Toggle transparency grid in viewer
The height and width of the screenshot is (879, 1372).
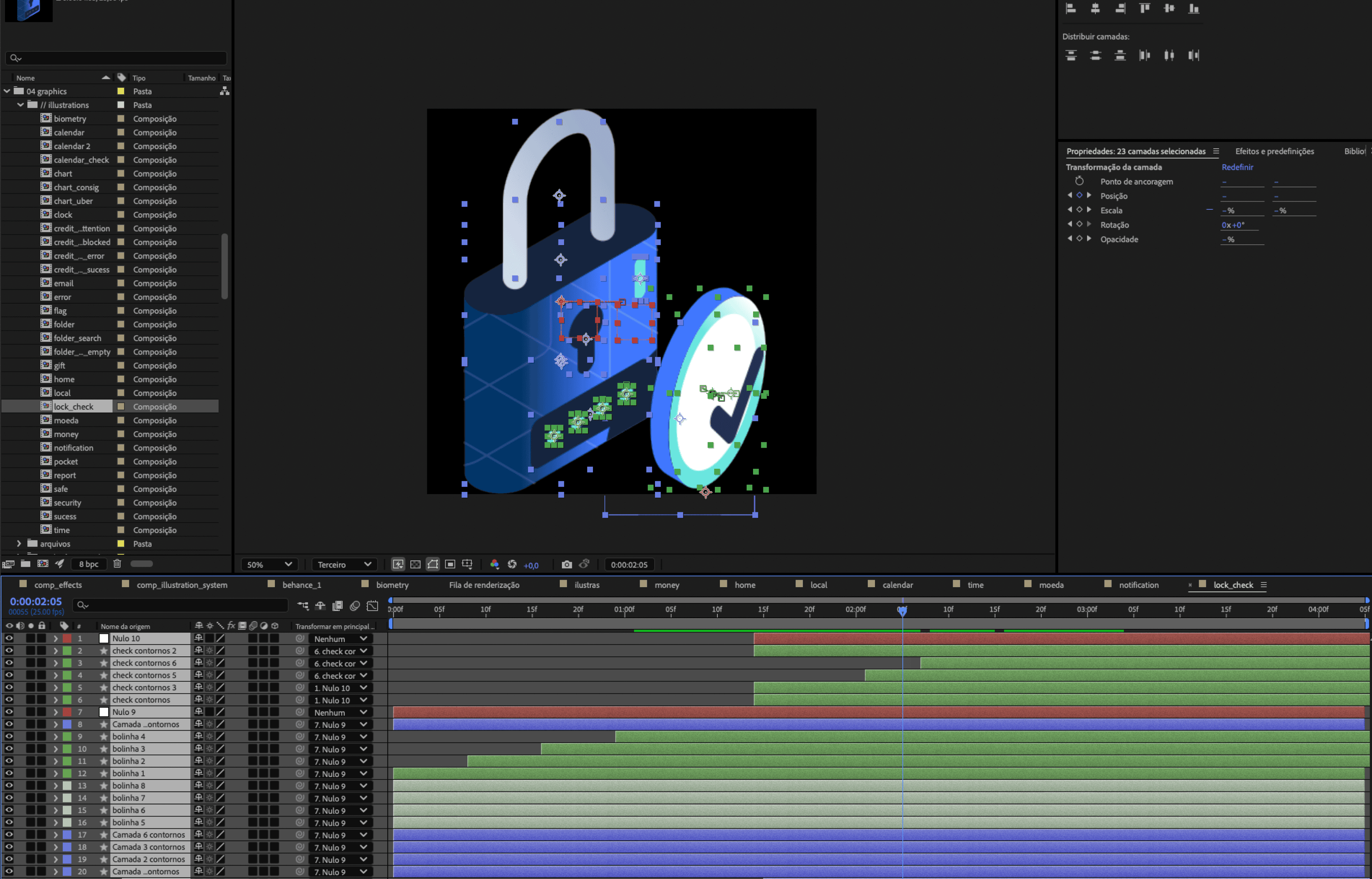[415, 564]
